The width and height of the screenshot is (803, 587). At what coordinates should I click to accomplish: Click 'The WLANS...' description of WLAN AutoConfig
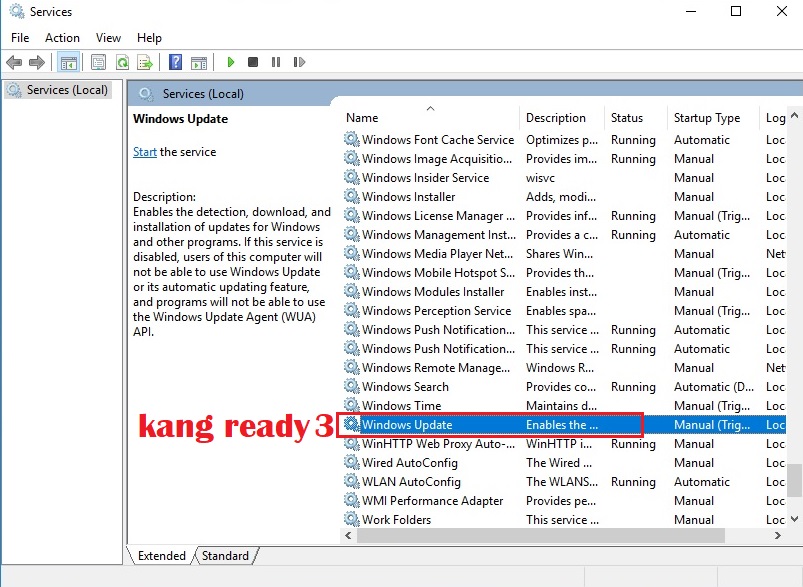(562, 481)
